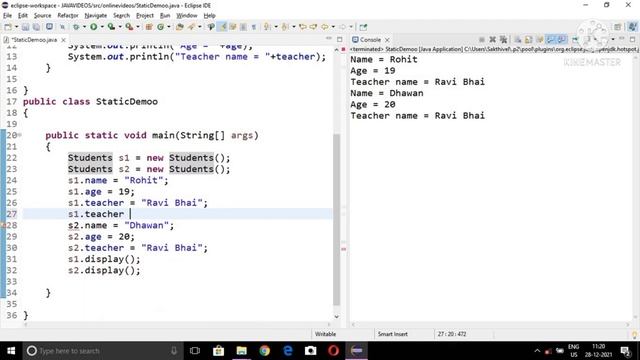Image resolution: width=640 pixels, height=360 pixels.
Task: Click the Pin Editor toolbar icon
Action: (363, 27)
